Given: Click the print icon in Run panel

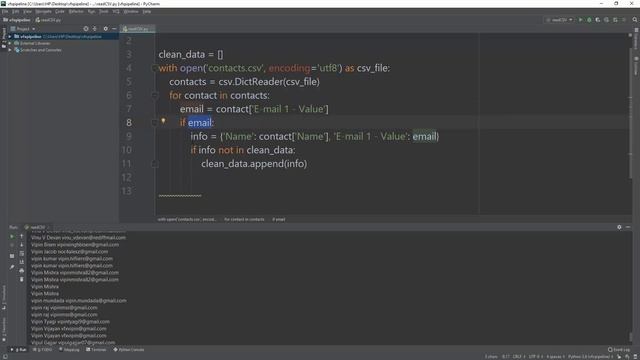Looking at the screenshot, I should [22, 271].
